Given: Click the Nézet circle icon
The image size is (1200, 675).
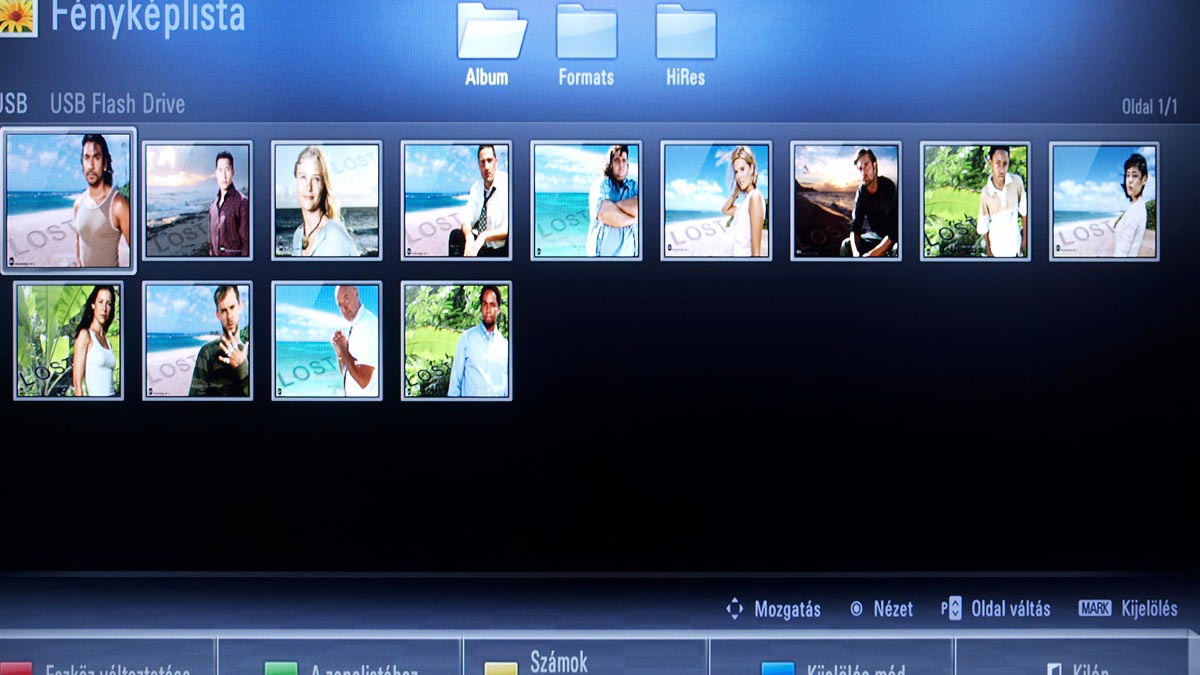Looking at the screenshot, I should pos(856,608).
